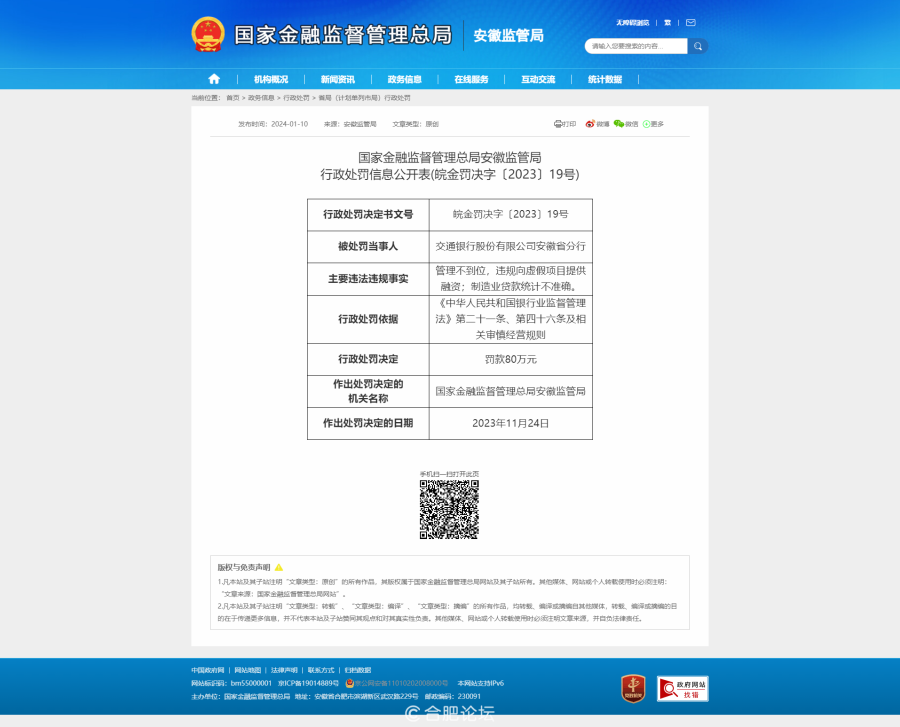The image size is (900, 727).
Task: Click the search magnifier button
Action: (698, 46)
